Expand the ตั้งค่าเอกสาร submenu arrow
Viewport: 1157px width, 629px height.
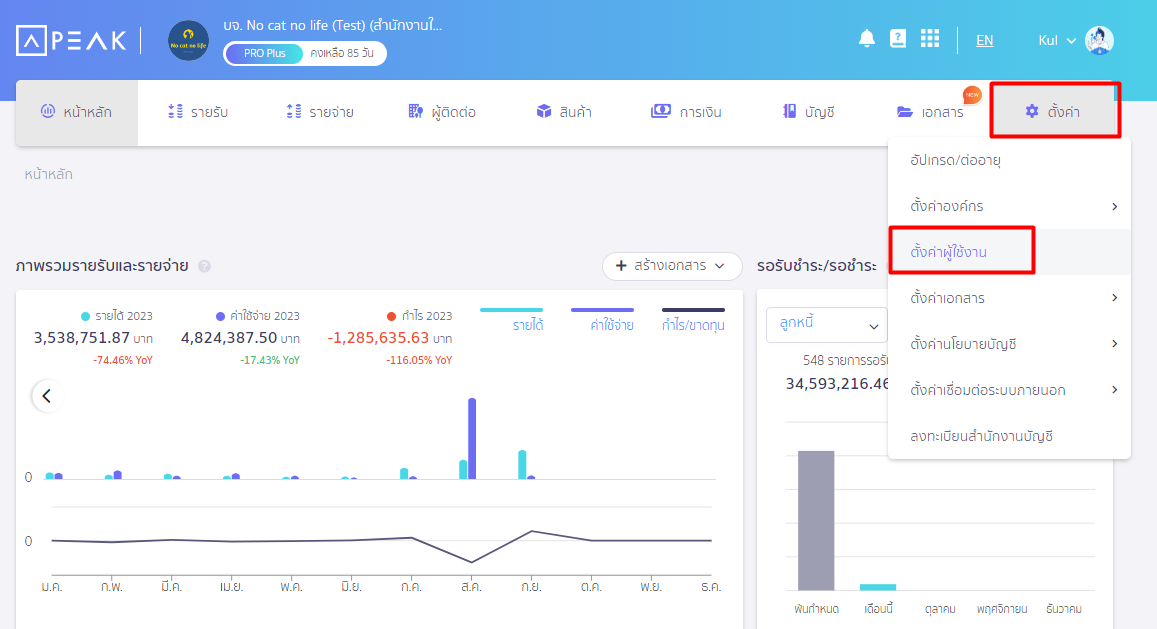[x=1114, y=298]
